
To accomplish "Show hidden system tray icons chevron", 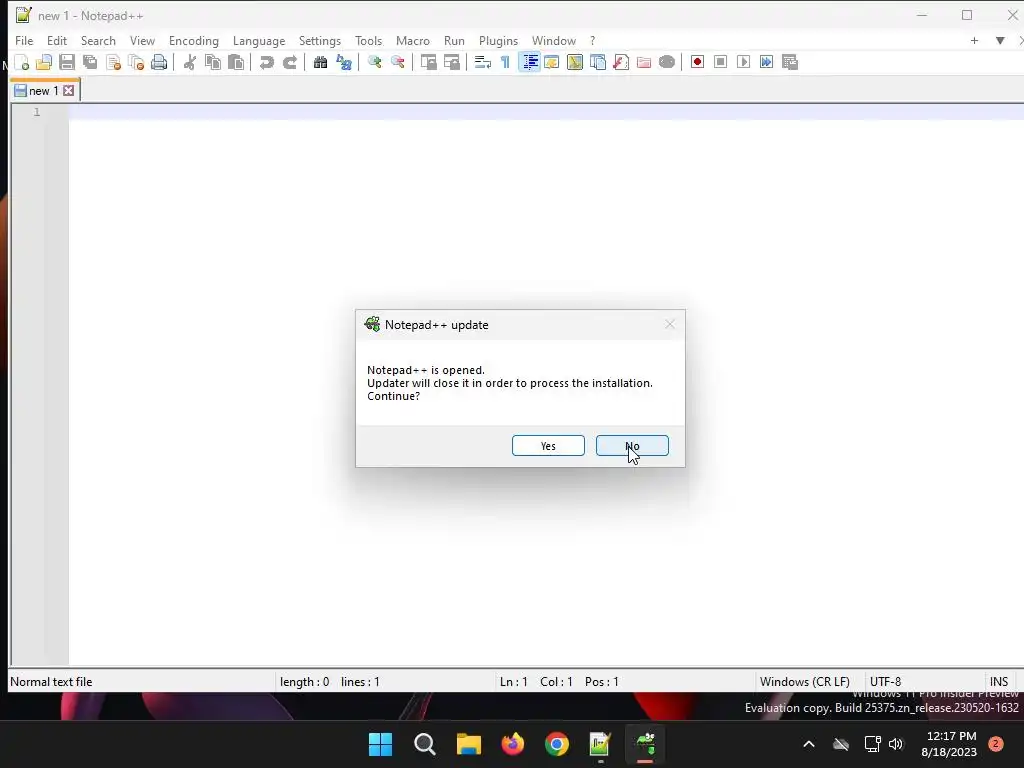I will point(808,744).
